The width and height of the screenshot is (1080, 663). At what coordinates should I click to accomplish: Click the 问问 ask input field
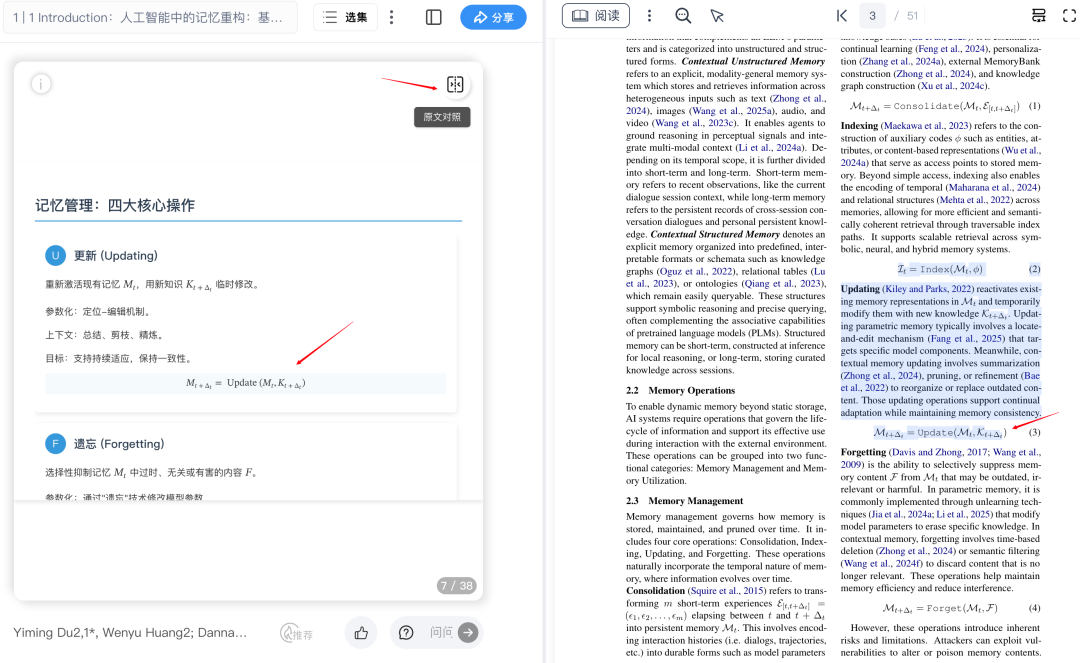tap(441, 633)
